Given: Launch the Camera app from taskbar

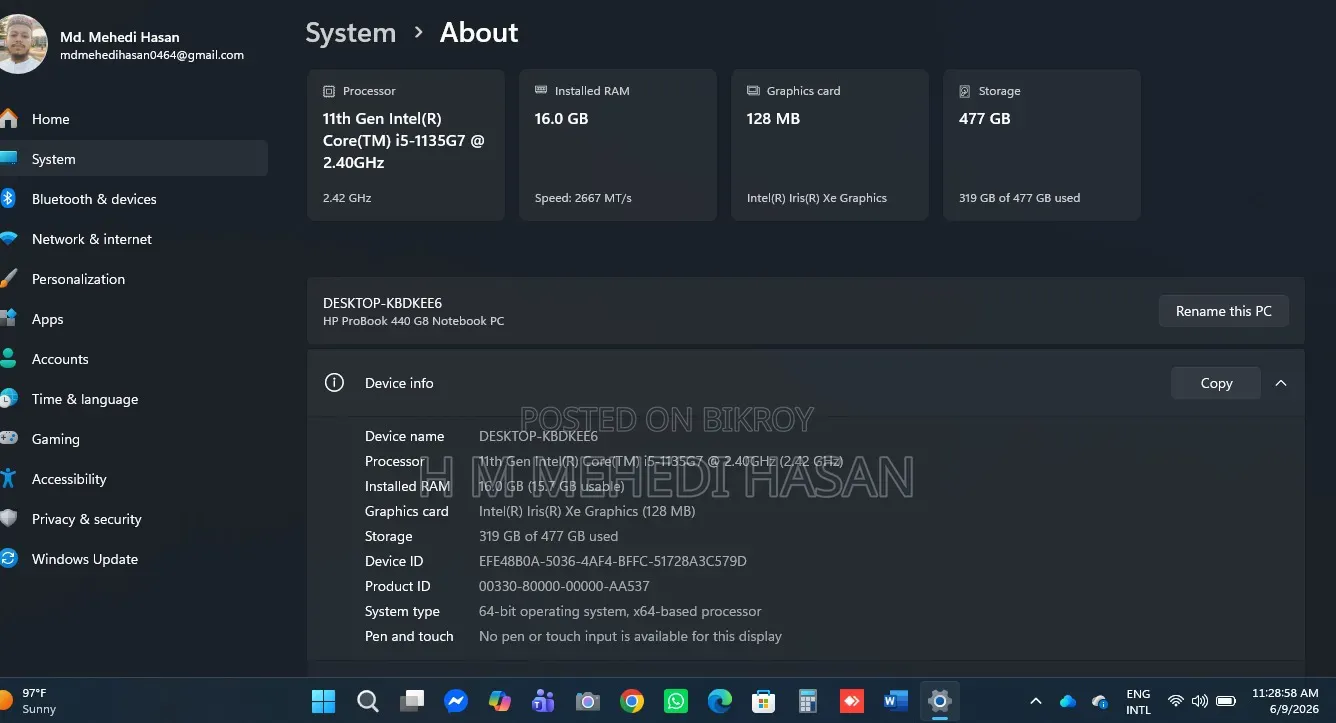Looking at the screenshot, I should coord(588,701).
